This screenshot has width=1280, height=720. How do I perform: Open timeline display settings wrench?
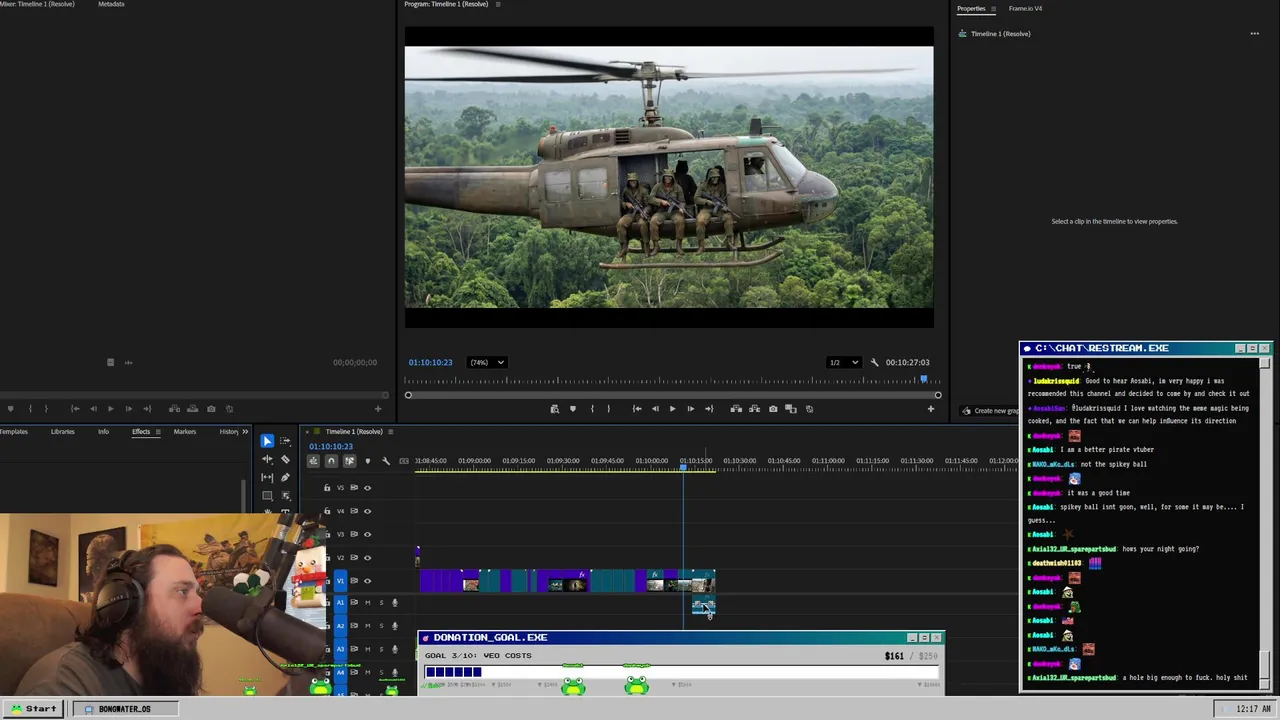pyautogui.click(x=386, y=461)
